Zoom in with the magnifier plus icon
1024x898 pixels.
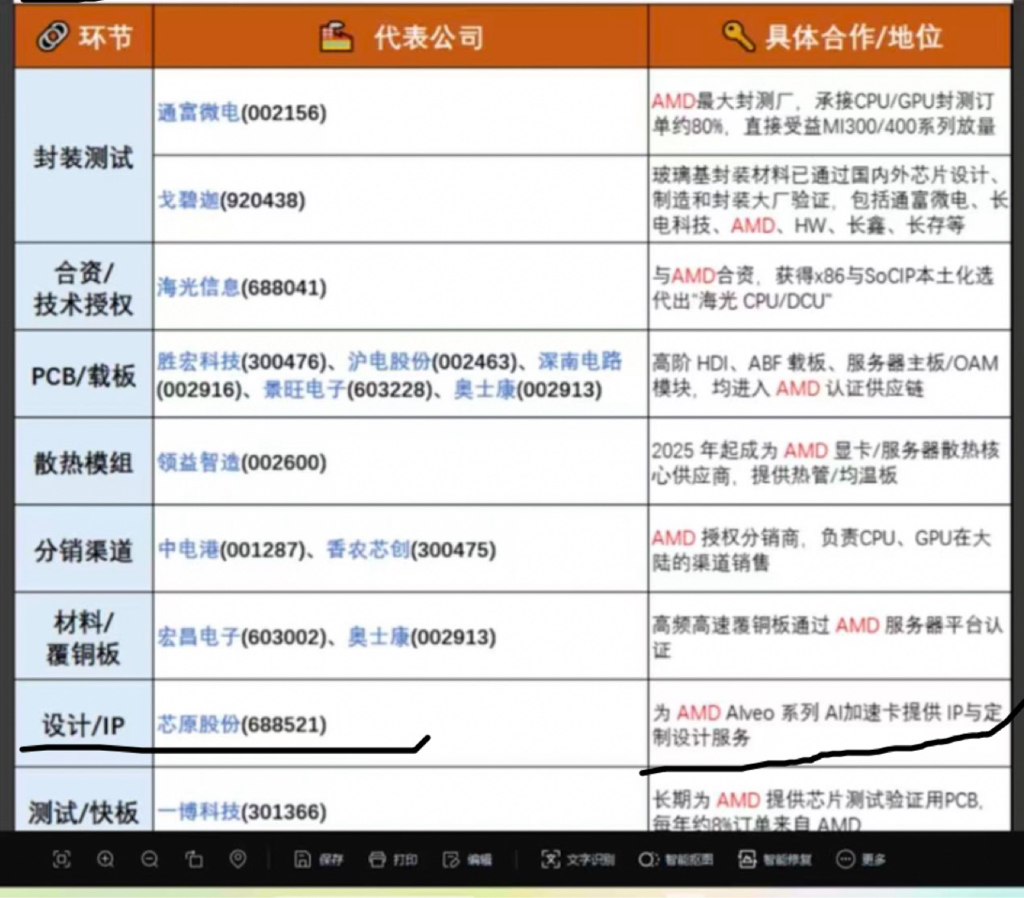[x=105, y=859]
